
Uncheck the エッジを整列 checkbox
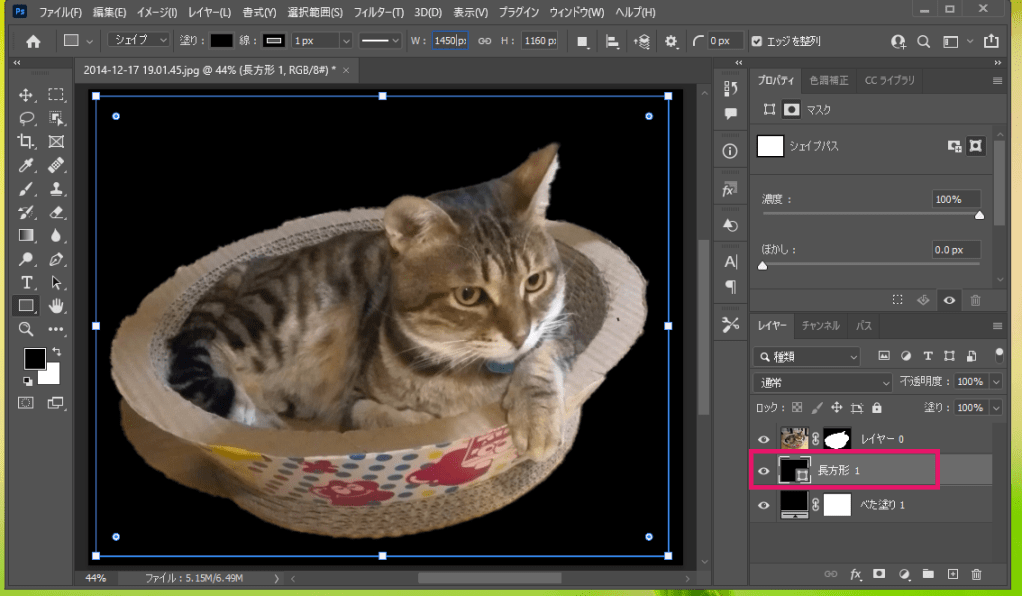coord(756,41)
